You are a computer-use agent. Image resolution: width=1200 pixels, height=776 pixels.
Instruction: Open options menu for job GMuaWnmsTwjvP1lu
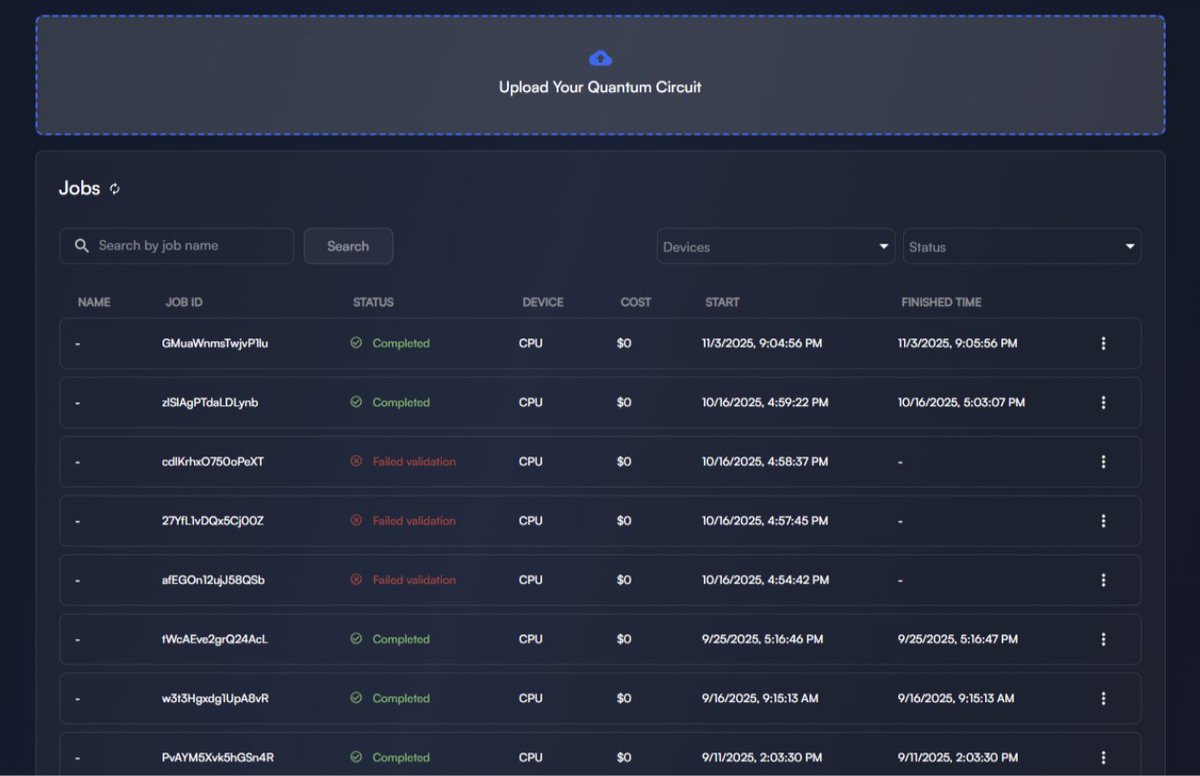(x=1103, y=343)
